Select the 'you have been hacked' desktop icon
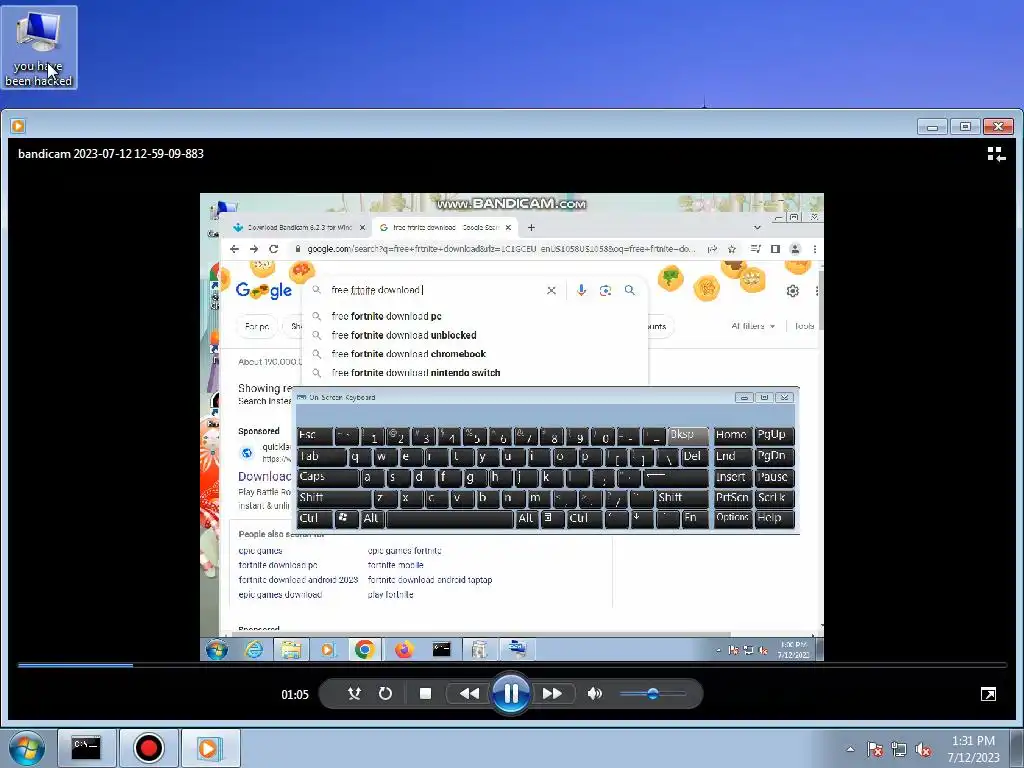This screenshot has width=1024, height=768. point(39,48)
